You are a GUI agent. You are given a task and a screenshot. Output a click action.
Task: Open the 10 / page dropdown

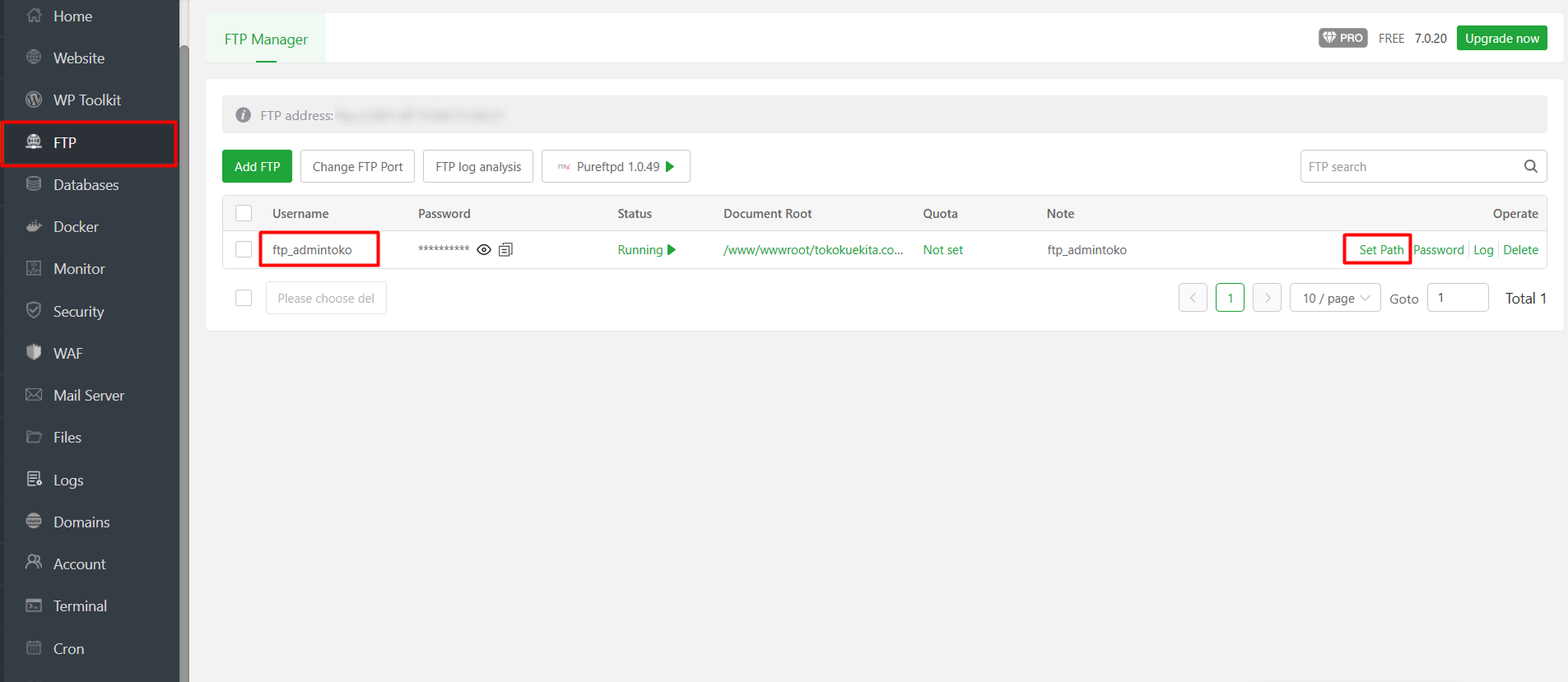(1334, 298)
